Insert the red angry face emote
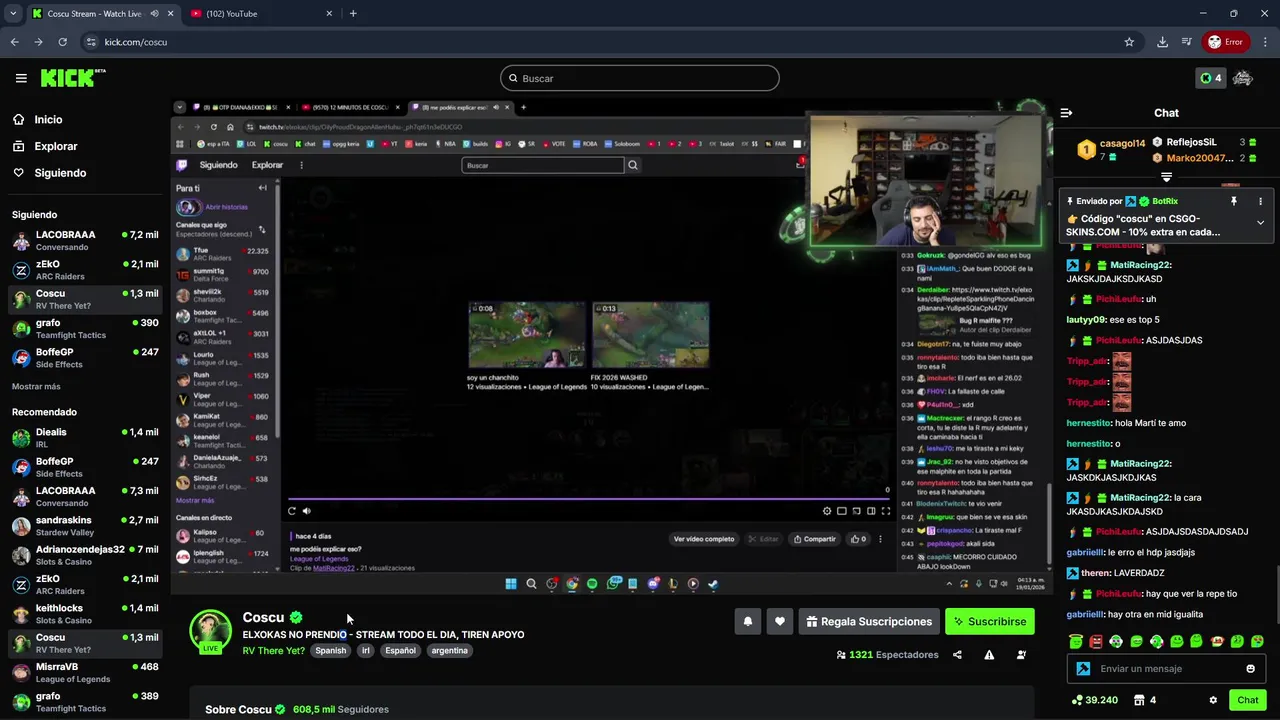Viewport: 1280px width, 720px height. (1096, 642)
